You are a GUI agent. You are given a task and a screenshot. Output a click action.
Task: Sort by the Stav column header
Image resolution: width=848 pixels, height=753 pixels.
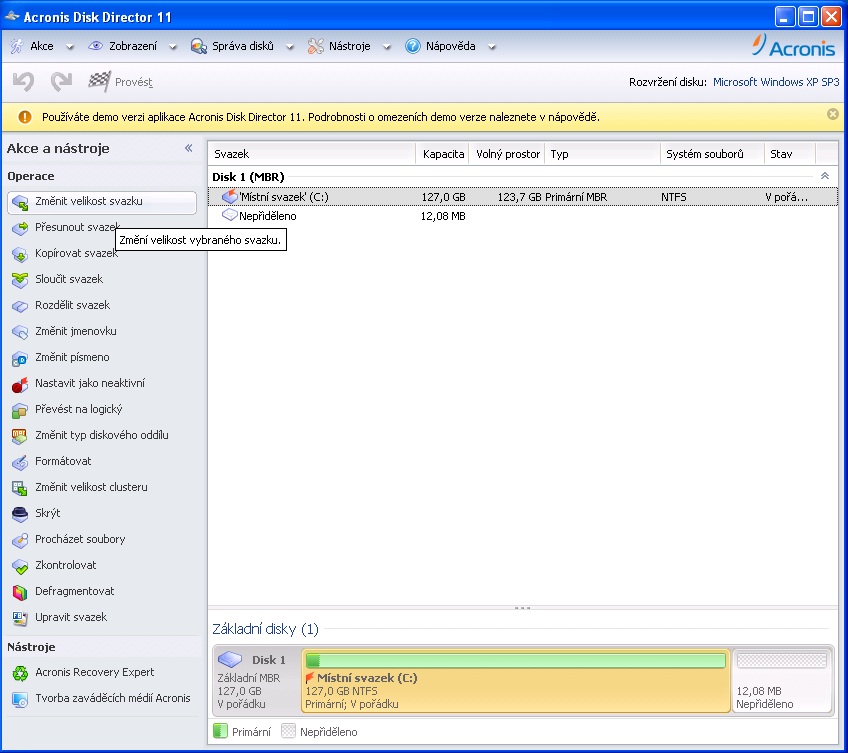[790, 154]
